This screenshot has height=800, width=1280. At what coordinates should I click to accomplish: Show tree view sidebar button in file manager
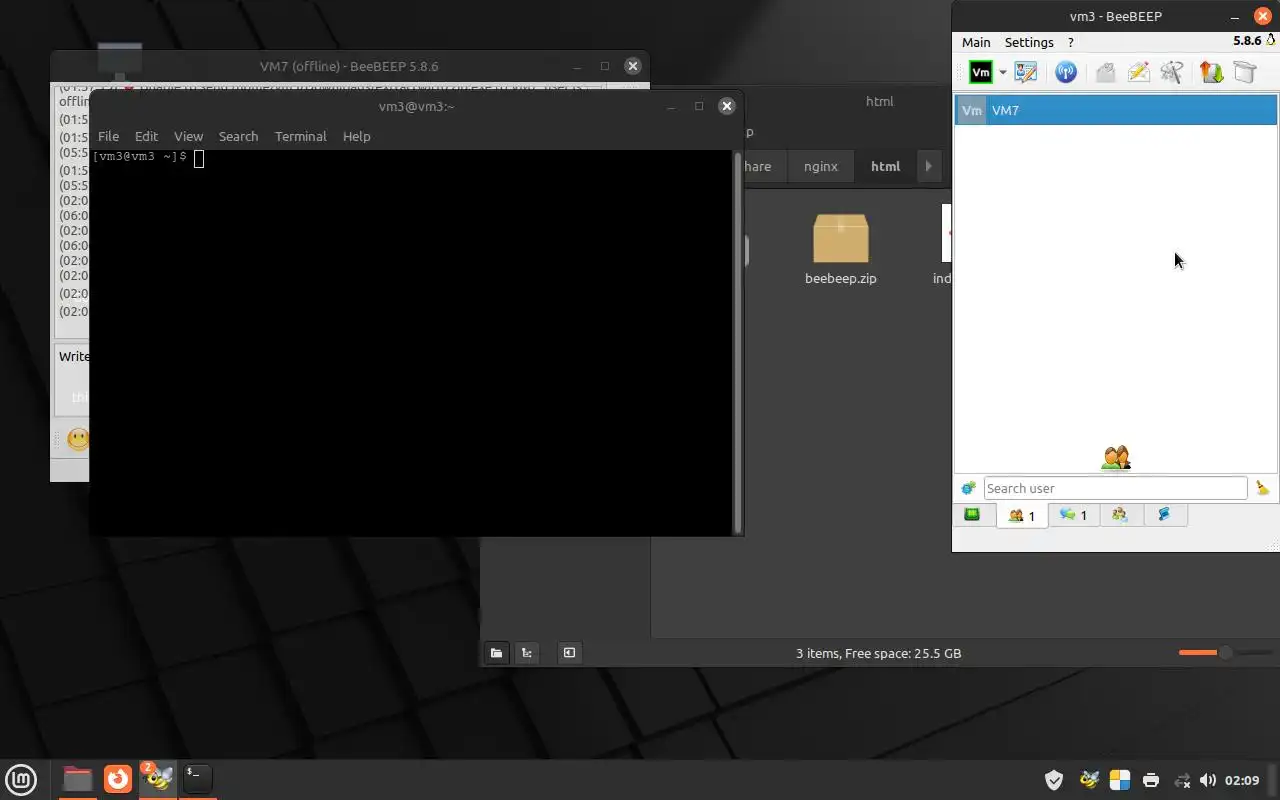tap(527, 653)
